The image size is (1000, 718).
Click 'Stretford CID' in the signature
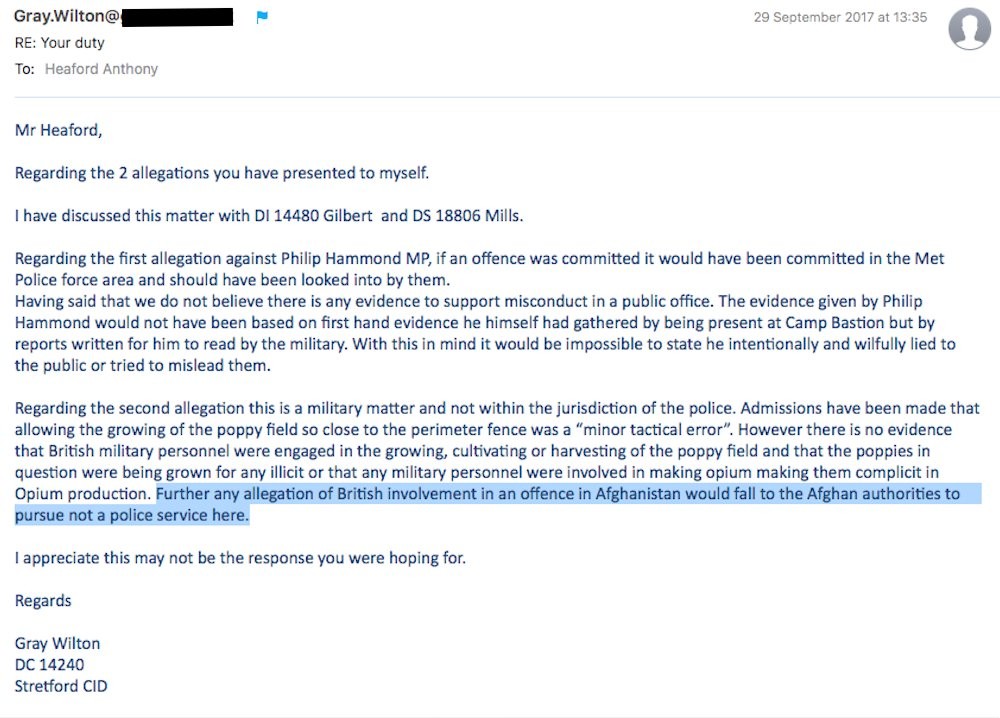coord(61,686)
